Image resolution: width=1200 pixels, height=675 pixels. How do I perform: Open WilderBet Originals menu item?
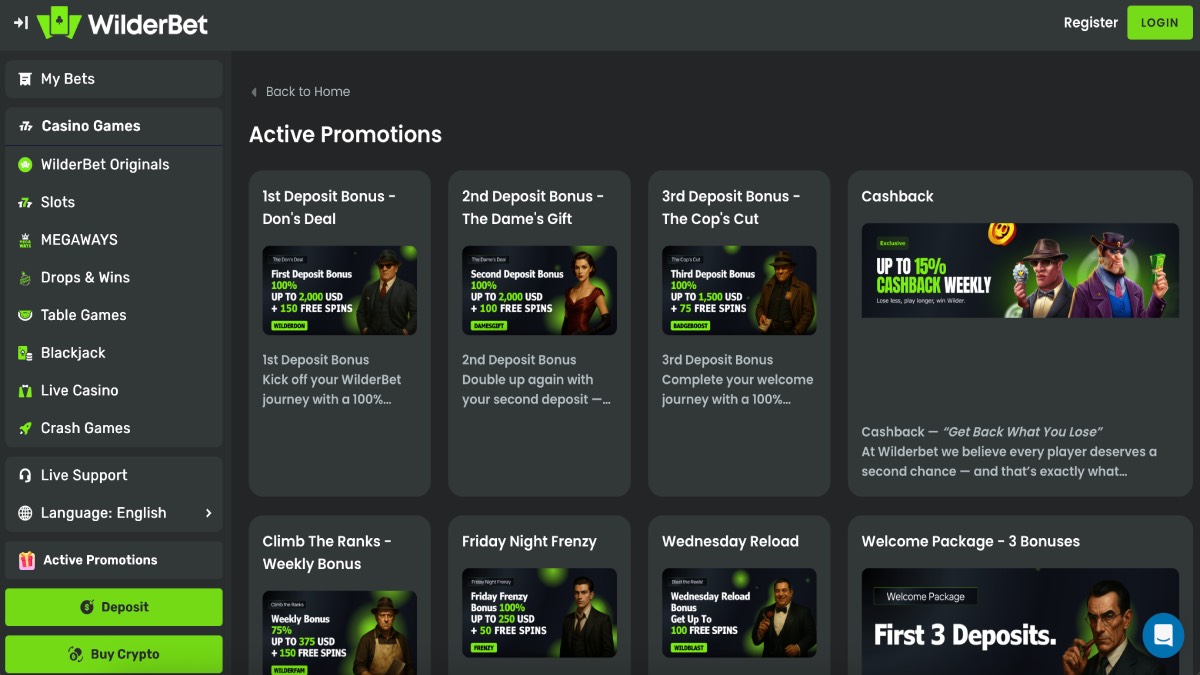pos(104,165)
